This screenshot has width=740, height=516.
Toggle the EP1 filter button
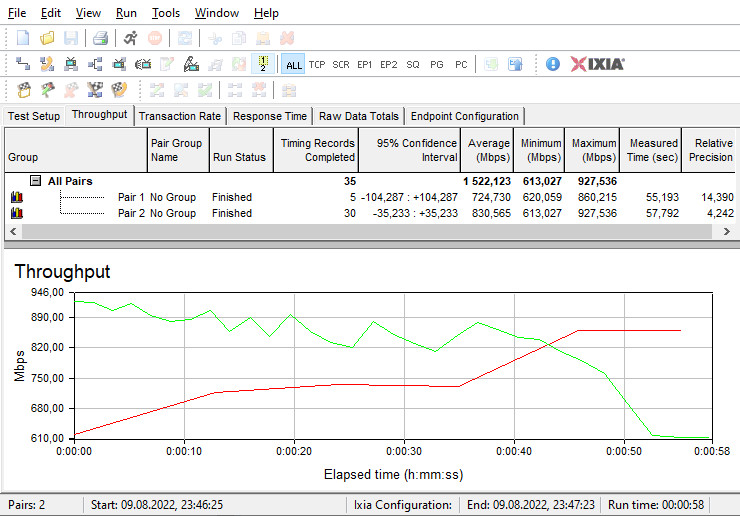pos(364,64)
